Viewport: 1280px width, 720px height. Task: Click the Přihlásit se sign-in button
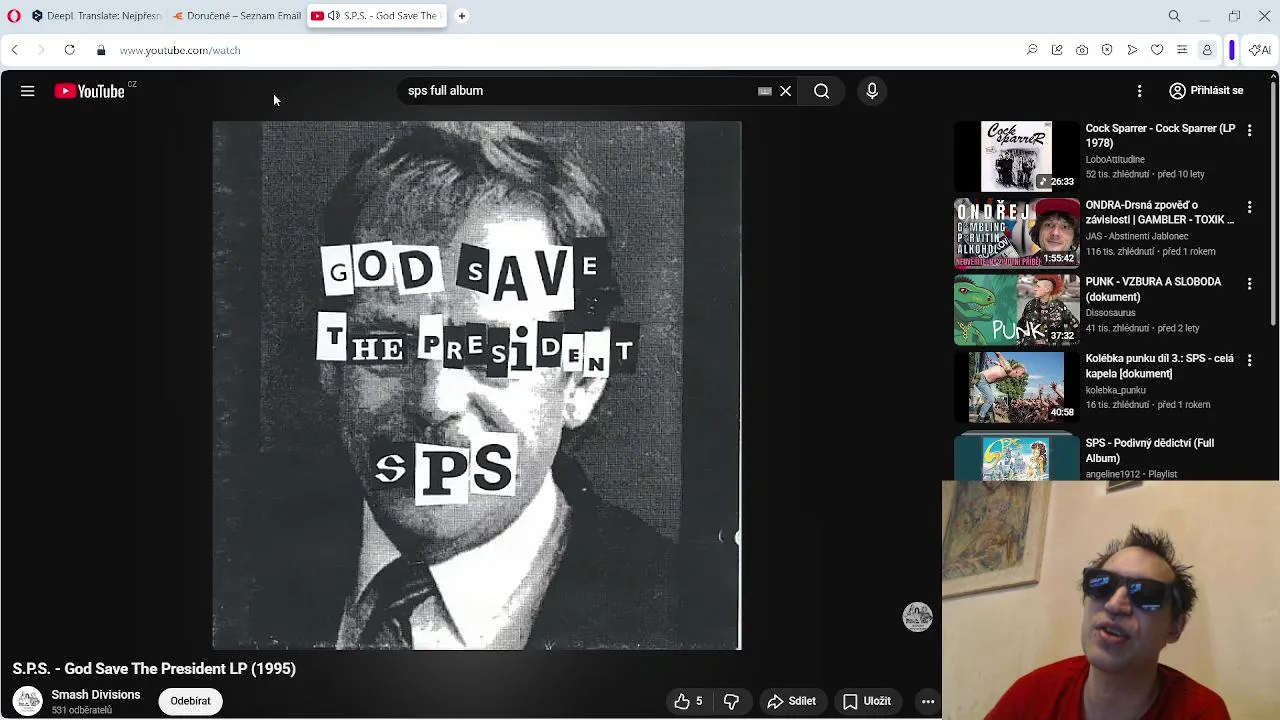[1206, 91]
